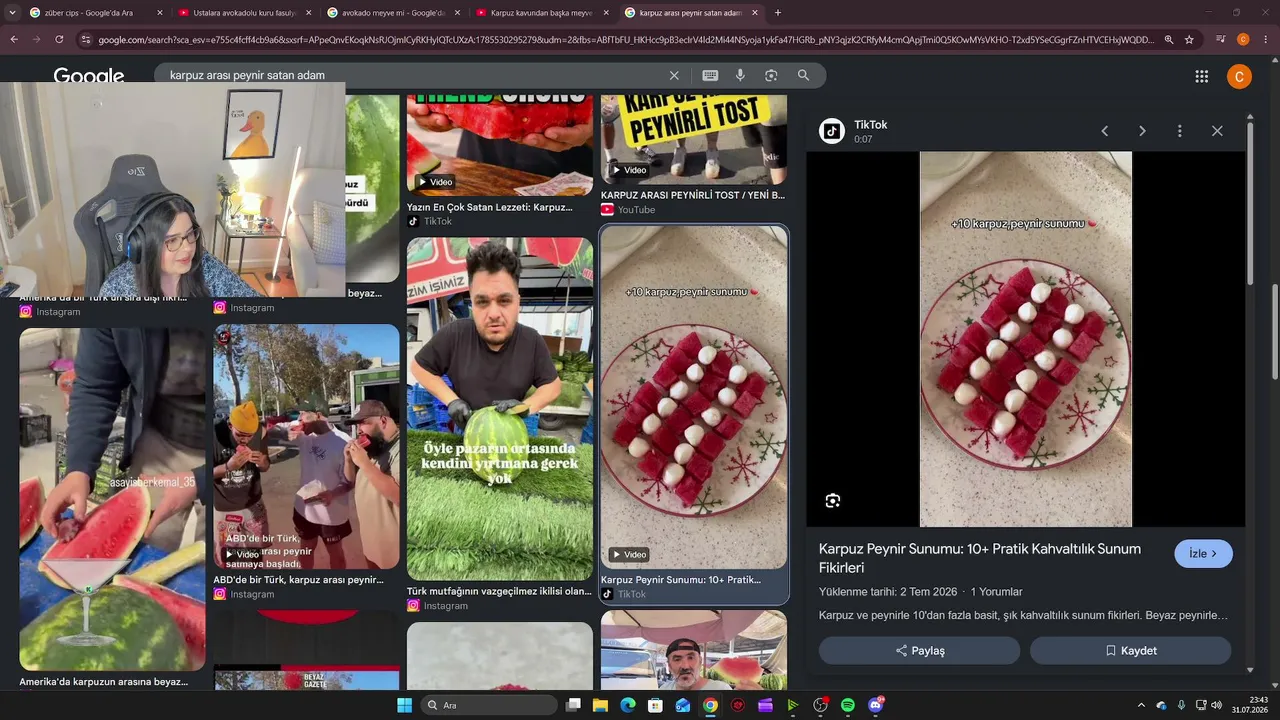Click the magnifier search submit icon
1280x720 pixels.
803,75
